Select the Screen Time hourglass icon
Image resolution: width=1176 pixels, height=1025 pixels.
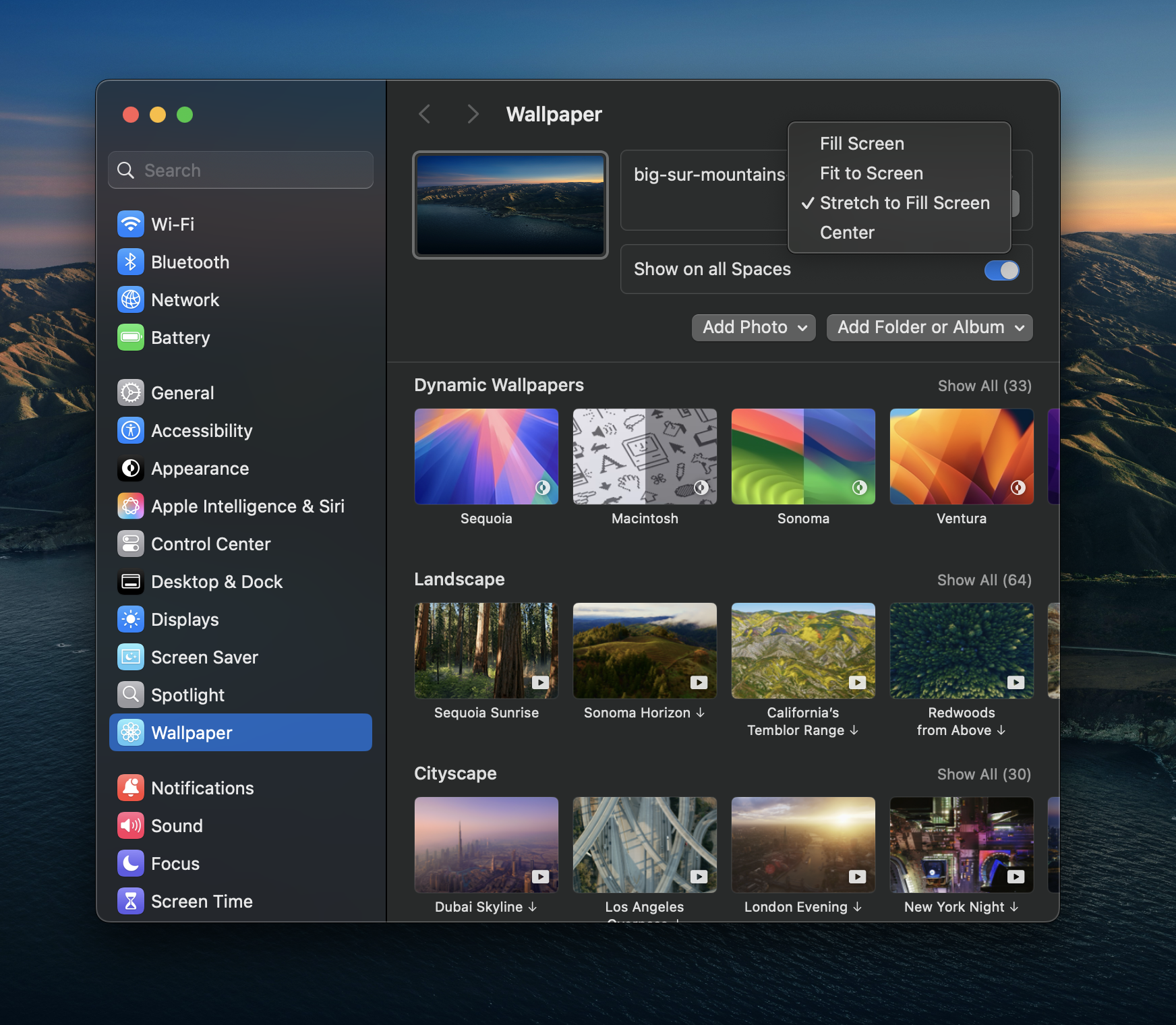(131, 901)
